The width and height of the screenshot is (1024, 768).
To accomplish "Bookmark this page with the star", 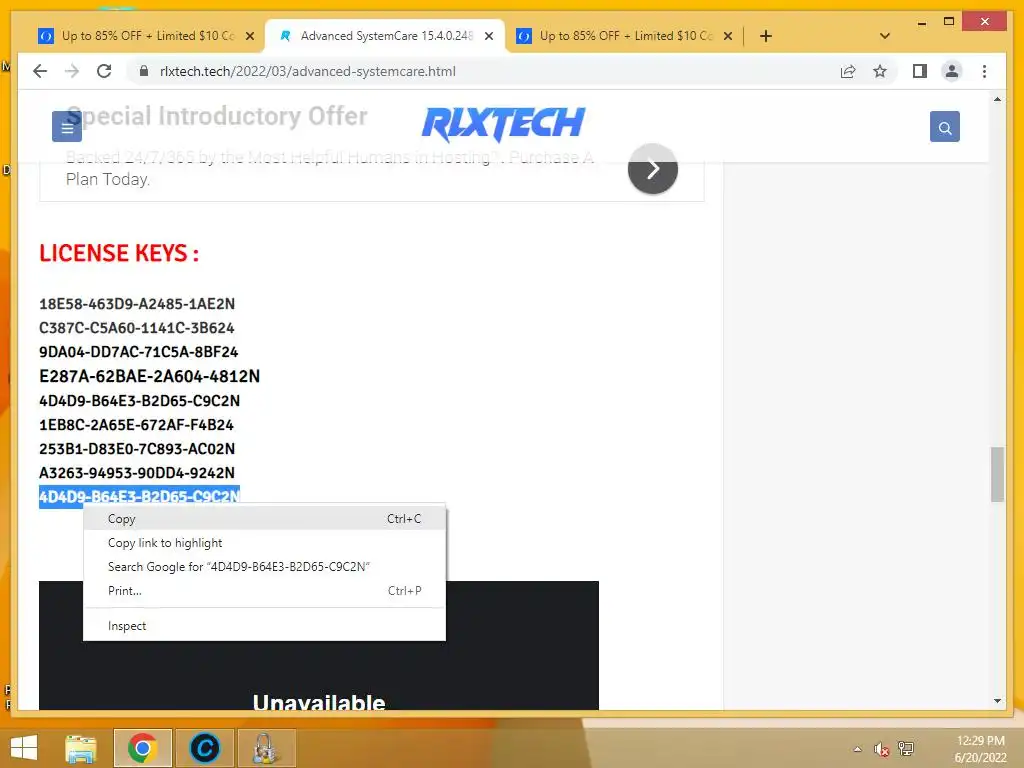I will click(x=880, y=71).
